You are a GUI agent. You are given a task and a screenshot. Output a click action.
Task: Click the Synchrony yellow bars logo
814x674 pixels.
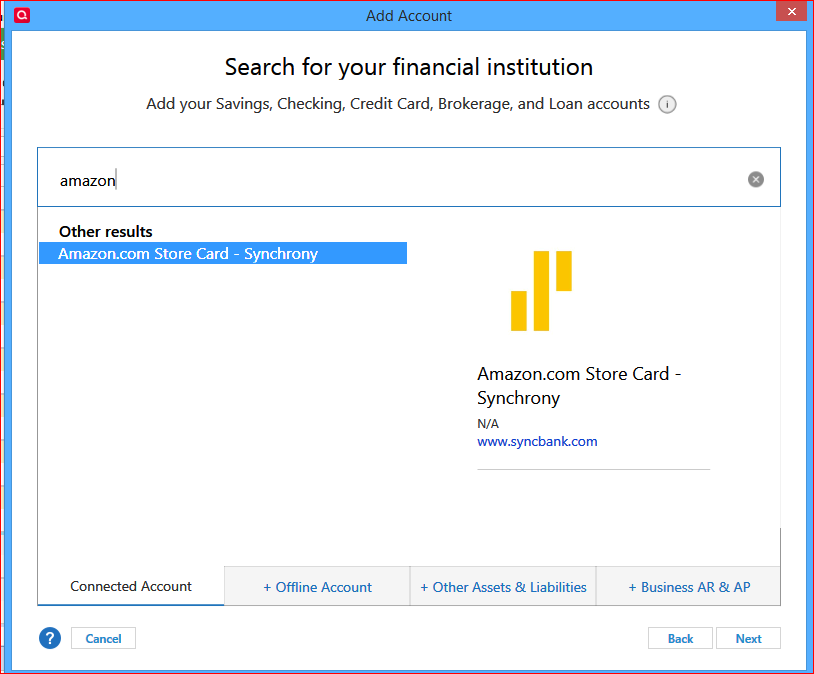[x=541, y=291]
